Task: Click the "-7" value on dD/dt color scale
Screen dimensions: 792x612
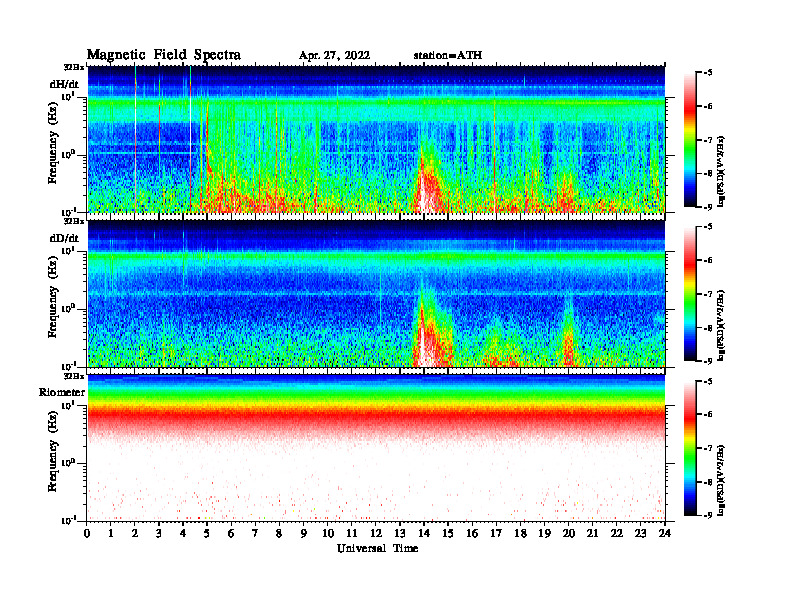Action: click(708, 294)
